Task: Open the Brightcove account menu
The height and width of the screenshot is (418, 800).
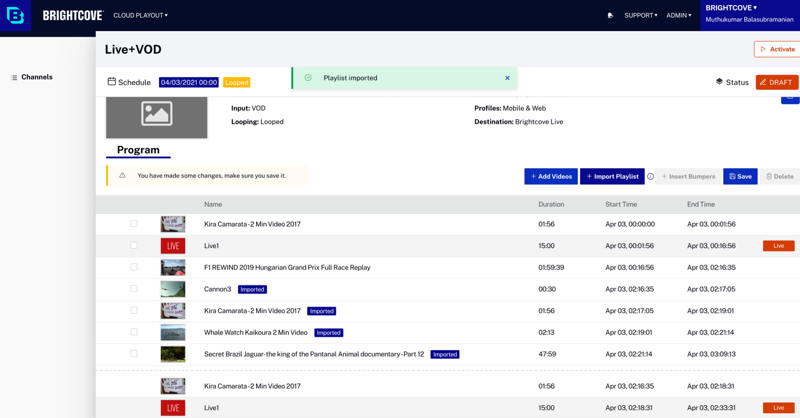Action: [x=731, y=8]
